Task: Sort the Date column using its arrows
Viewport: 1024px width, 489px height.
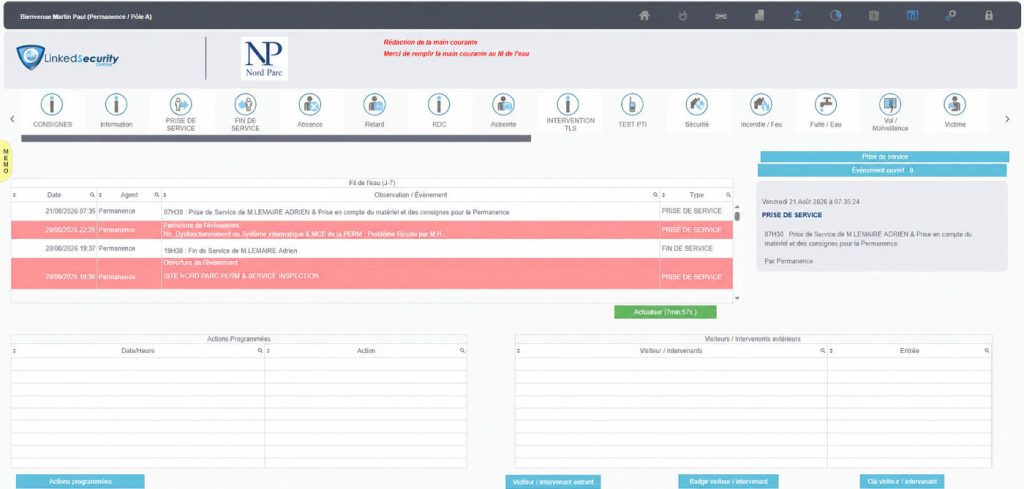Action: tap(15, 195)
